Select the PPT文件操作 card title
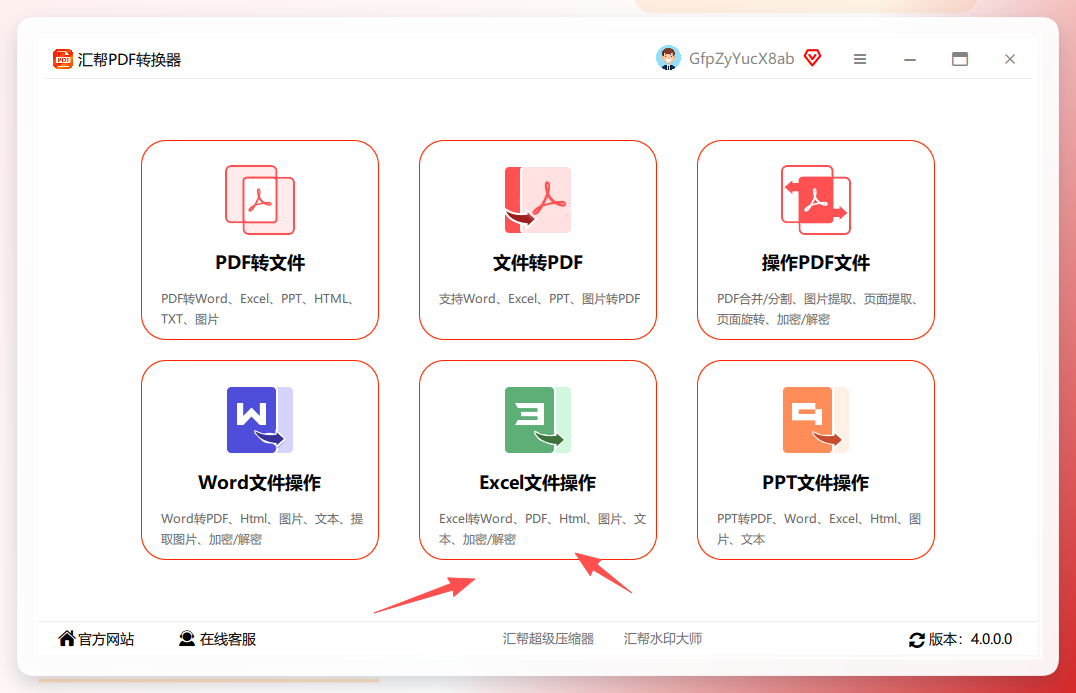Viewport: 1076px width, 693px height. (816, 483)
